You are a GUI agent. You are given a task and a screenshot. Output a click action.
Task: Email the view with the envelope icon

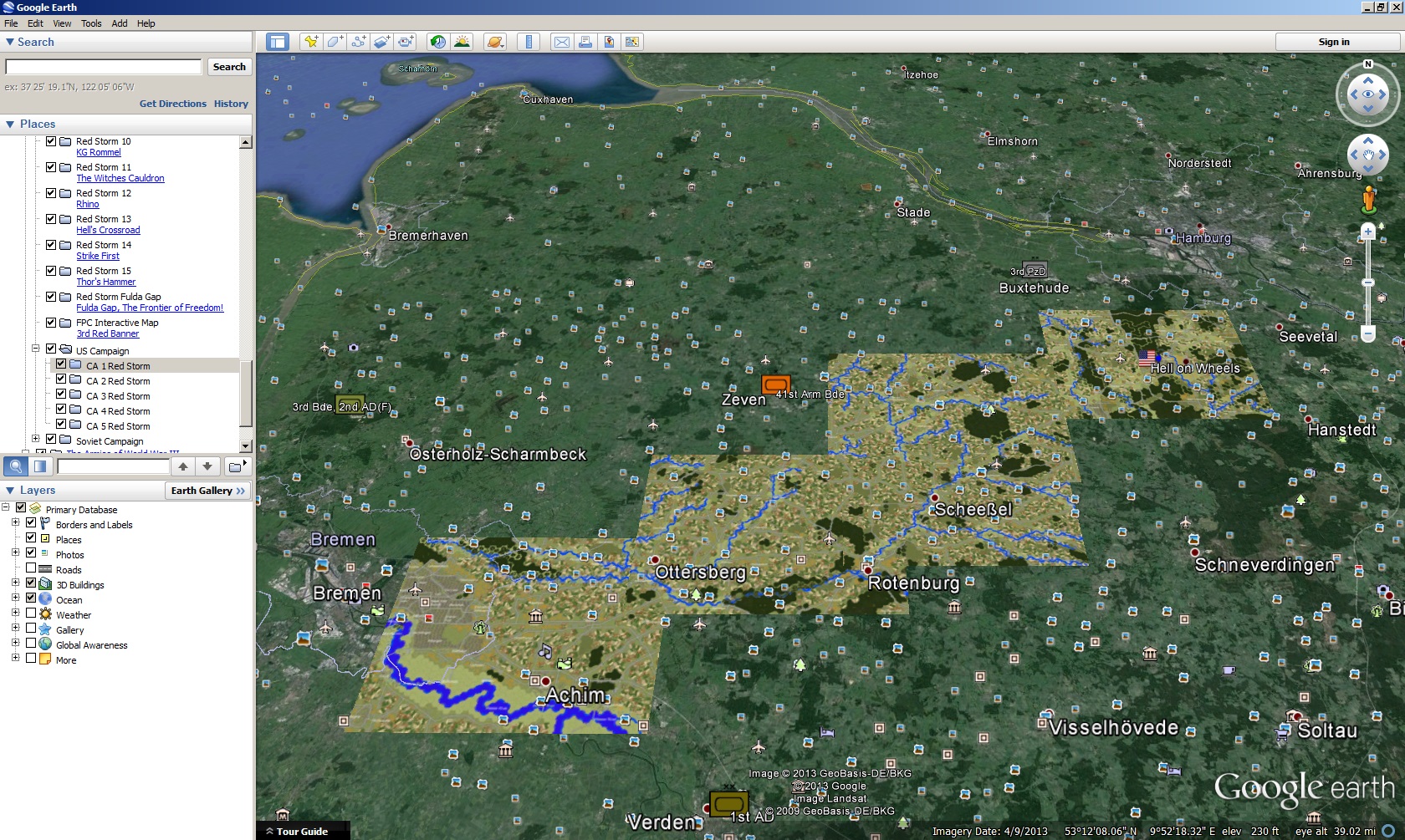tap(562, 42)
